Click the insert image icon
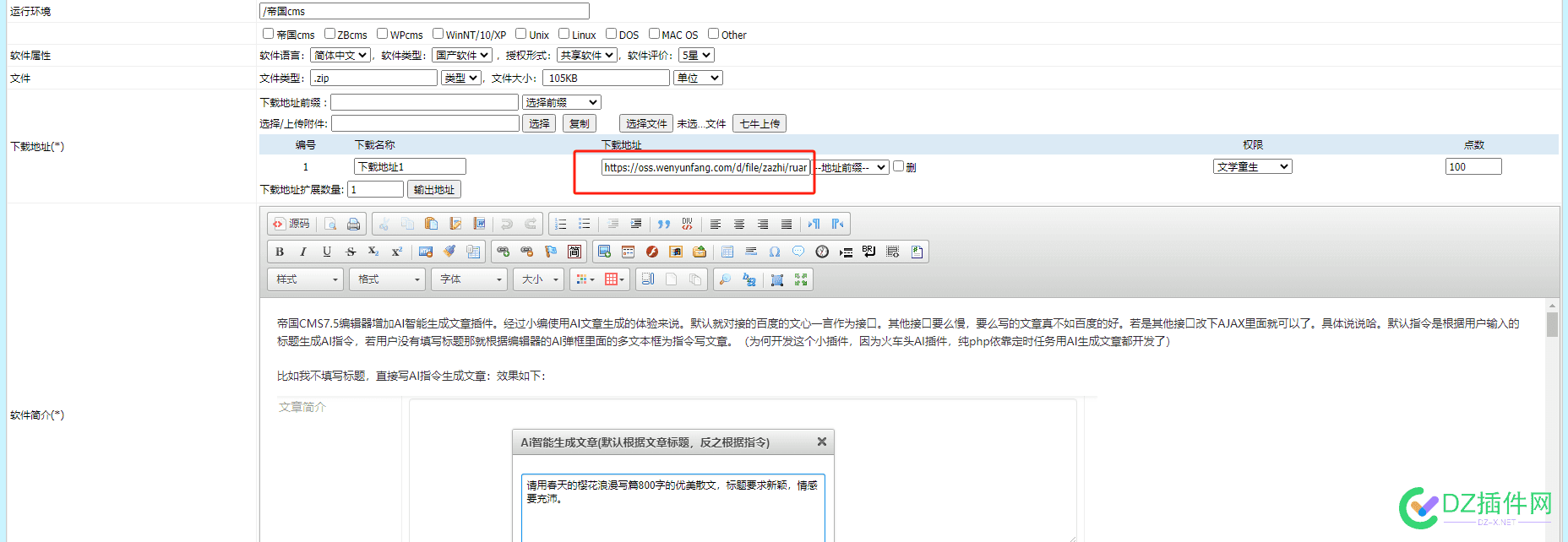 point(604,252)
